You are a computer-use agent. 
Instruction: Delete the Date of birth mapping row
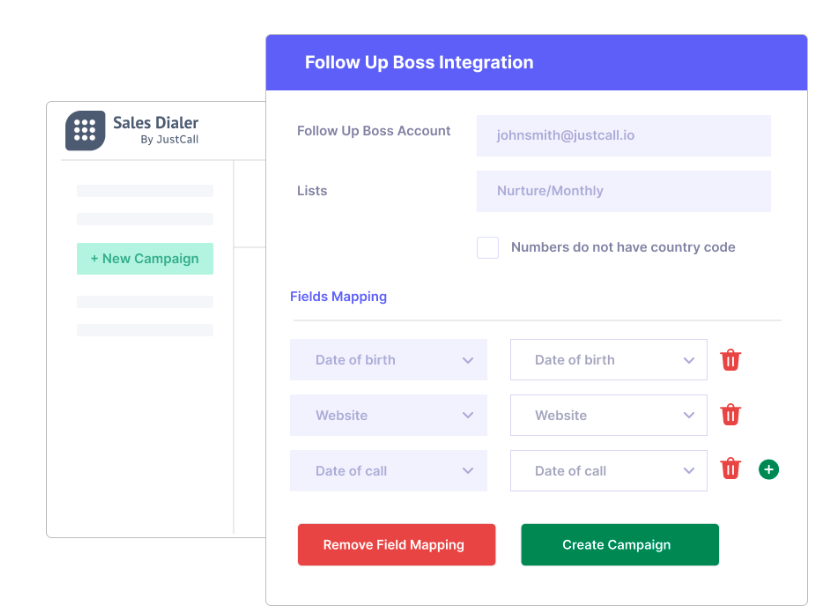pyautogui.click(x=731, y=360)
